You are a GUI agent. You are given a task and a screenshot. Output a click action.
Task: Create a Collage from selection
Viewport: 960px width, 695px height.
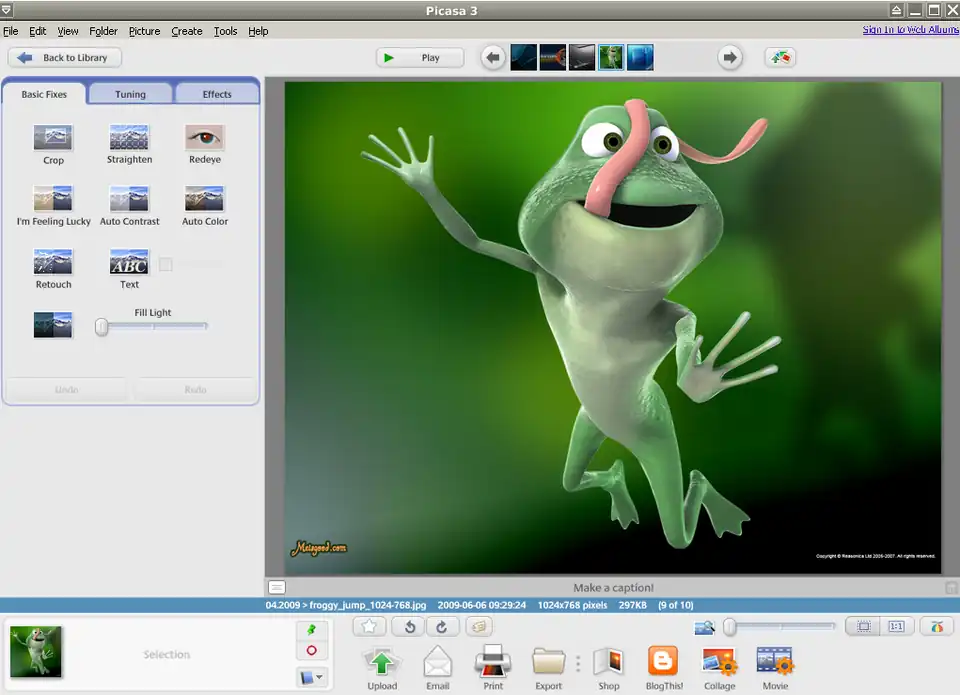click(719, 662)
